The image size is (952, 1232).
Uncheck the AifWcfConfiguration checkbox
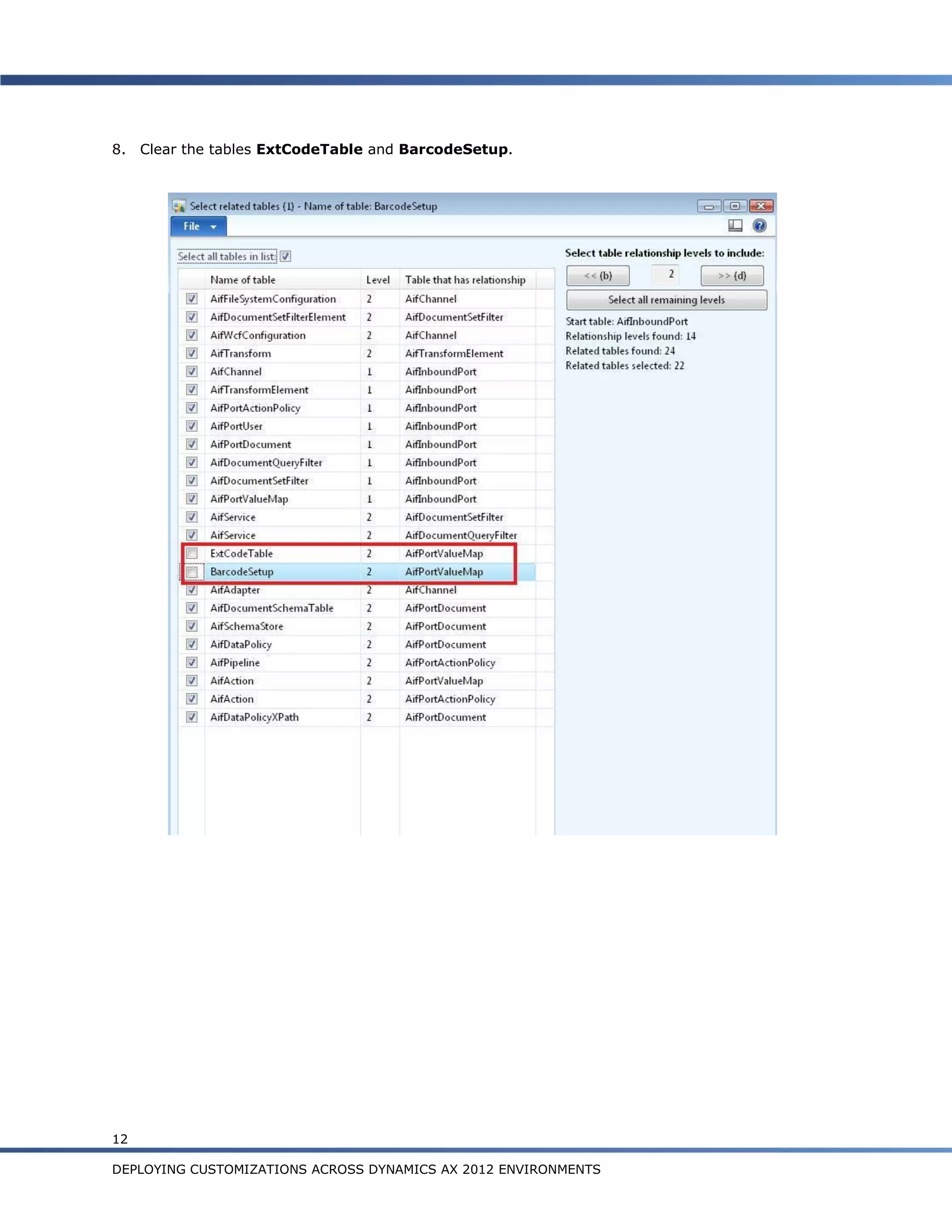click(x=192, y=335)
